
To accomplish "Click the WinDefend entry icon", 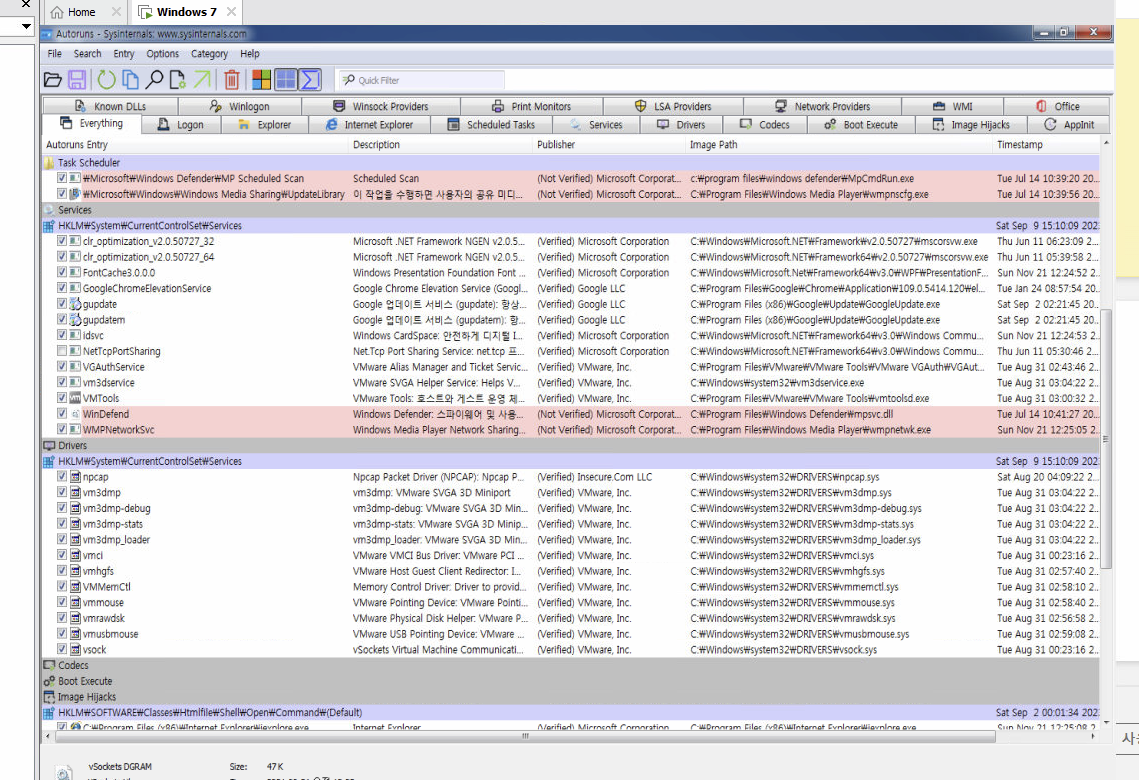I will pyautogui.click(x=75, y=414).
